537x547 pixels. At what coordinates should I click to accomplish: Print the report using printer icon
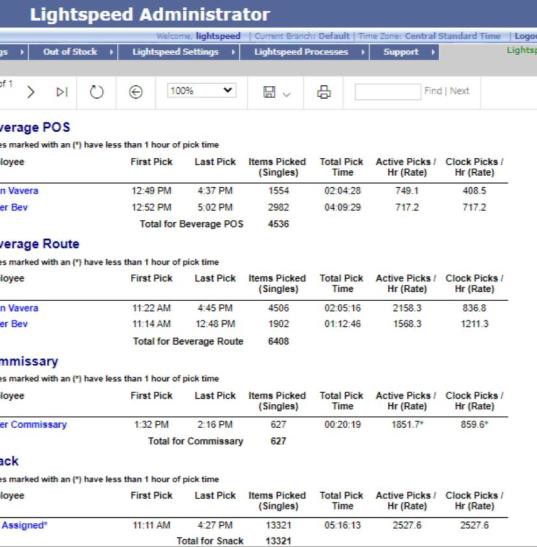click(x=324, y=92)
